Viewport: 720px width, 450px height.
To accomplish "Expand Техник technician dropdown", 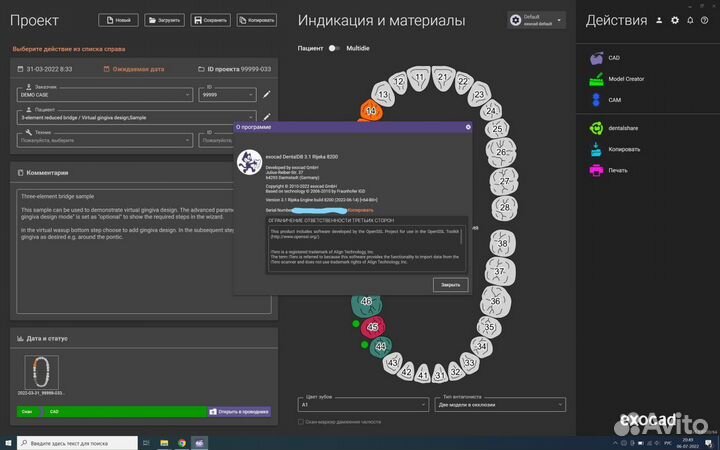I will (x=105, y=140).
